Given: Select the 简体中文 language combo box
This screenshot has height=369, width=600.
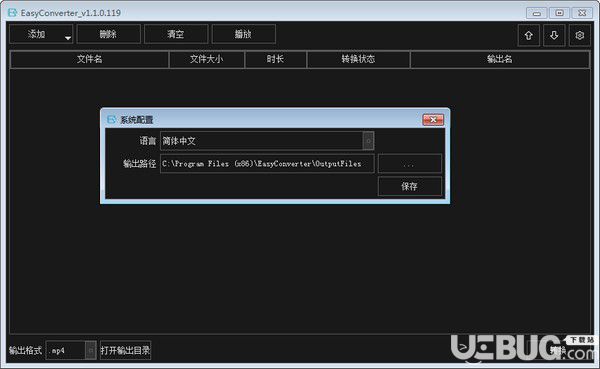Looking at the screenshot, I should [267, 140].
